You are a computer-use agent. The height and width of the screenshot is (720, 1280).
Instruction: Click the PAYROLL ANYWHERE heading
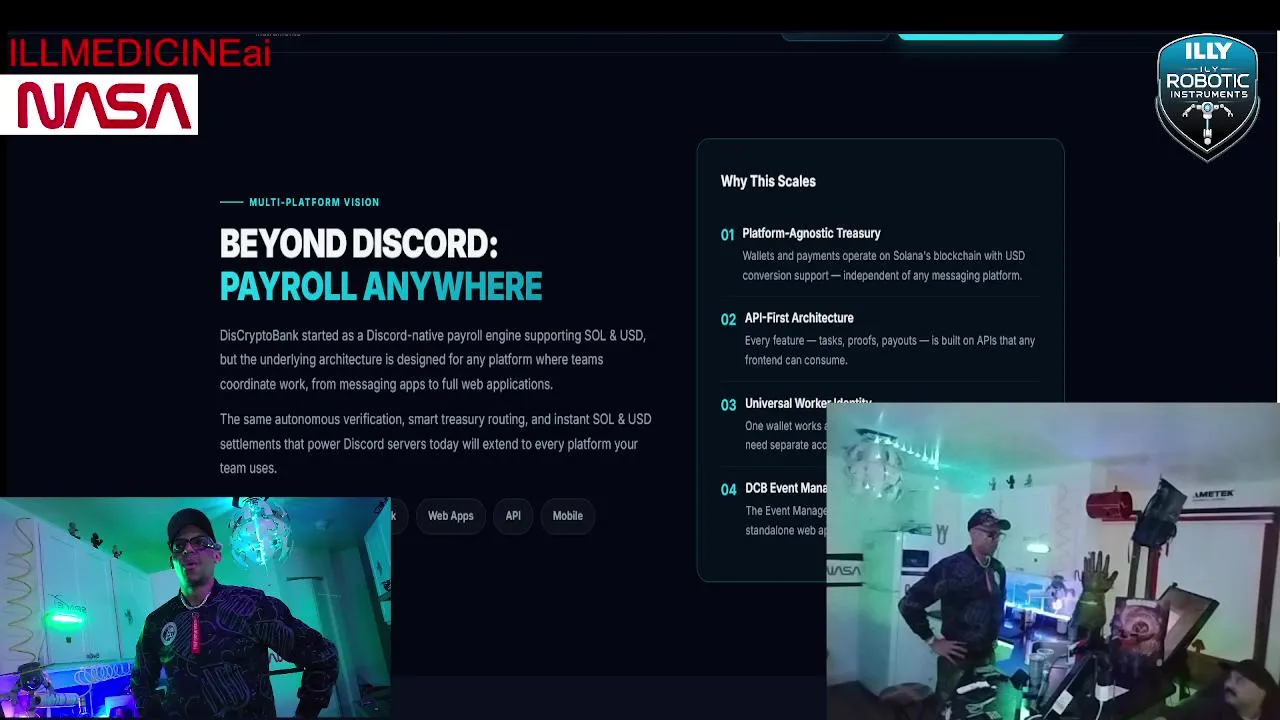pos(380,287)
